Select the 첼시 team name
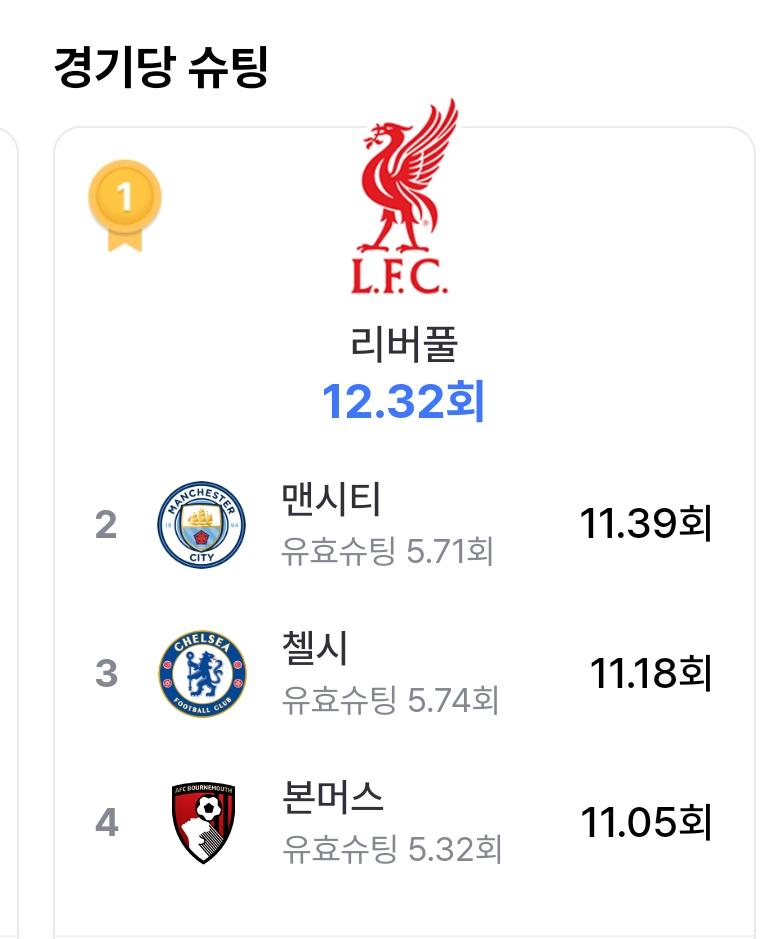Viewport: 766px width, 939px height. (314, 648)
